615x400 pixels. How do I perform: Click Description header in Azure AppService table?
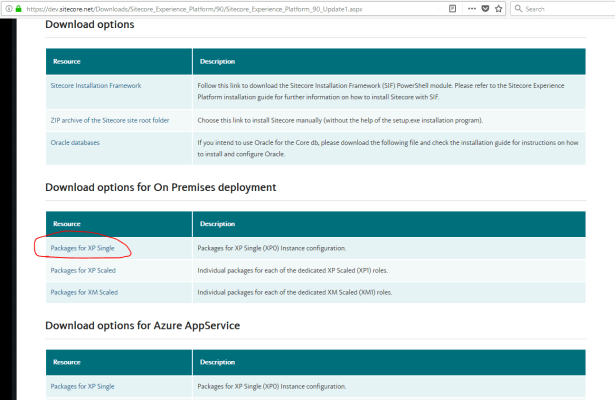[x=217, y=362]
